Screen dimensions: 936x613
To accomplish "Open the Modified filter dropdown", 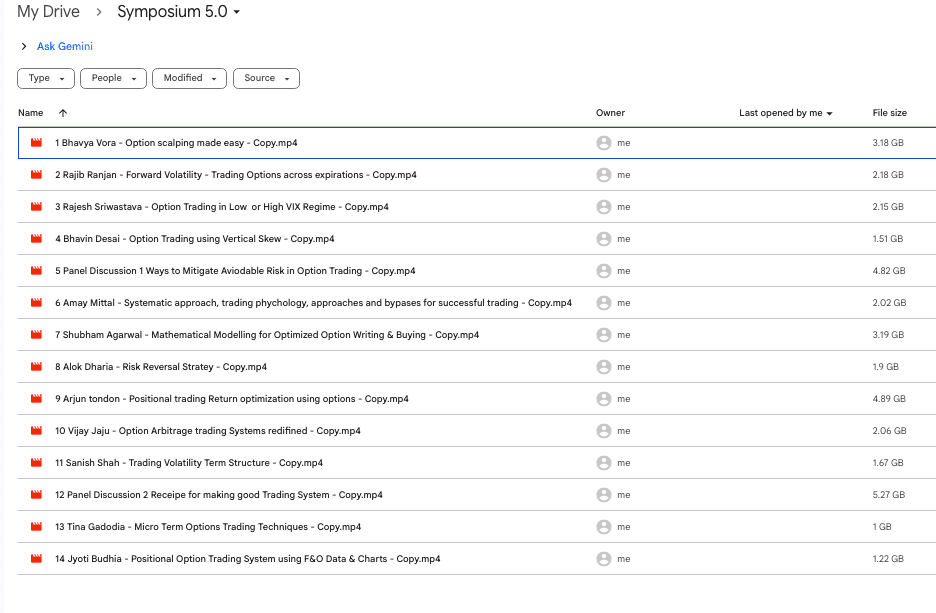I will pyautogui.click(x=189, y=78).
